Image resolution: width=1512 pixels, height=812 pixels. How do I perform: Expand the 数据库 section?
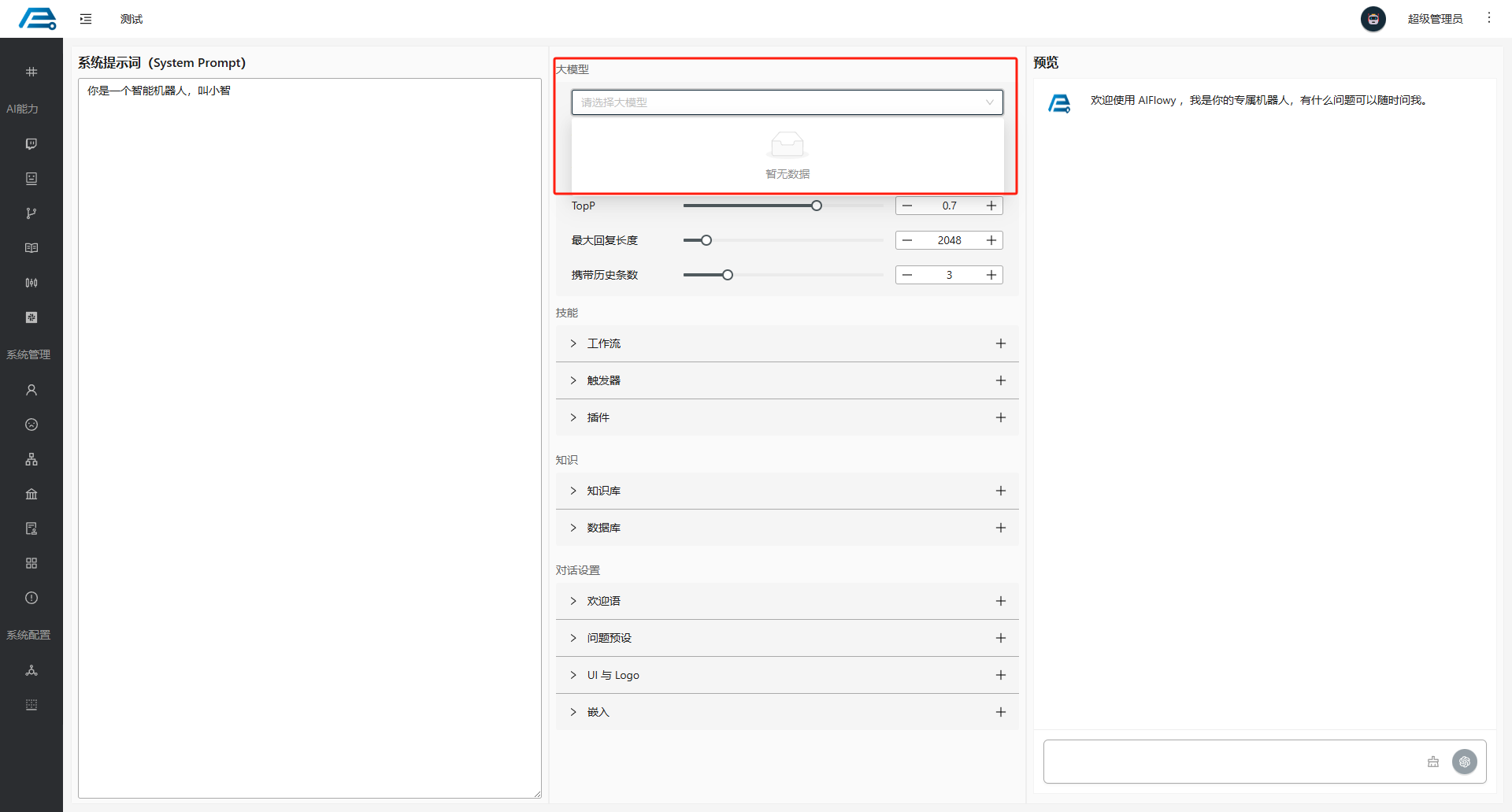point(573,528)
